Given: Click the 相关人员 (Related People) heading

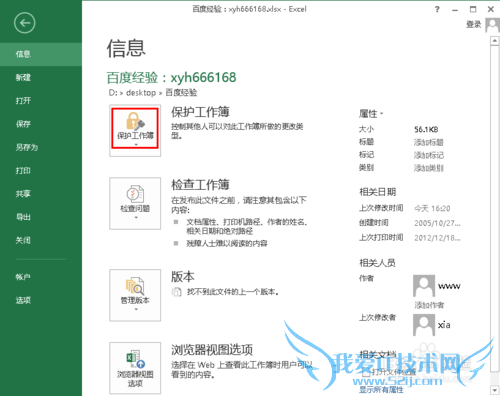Looking at the screenshot, I should point(377,263).
